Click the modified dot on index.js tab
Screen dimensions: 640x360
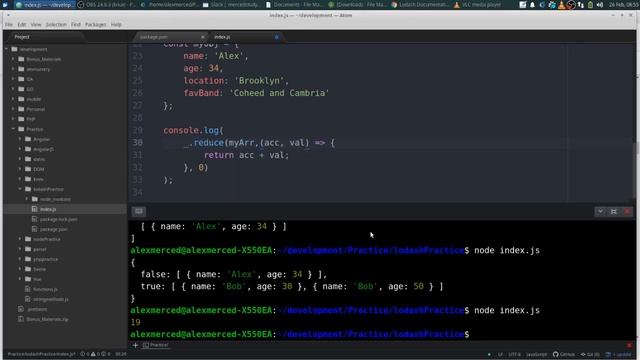pos(277,37)
